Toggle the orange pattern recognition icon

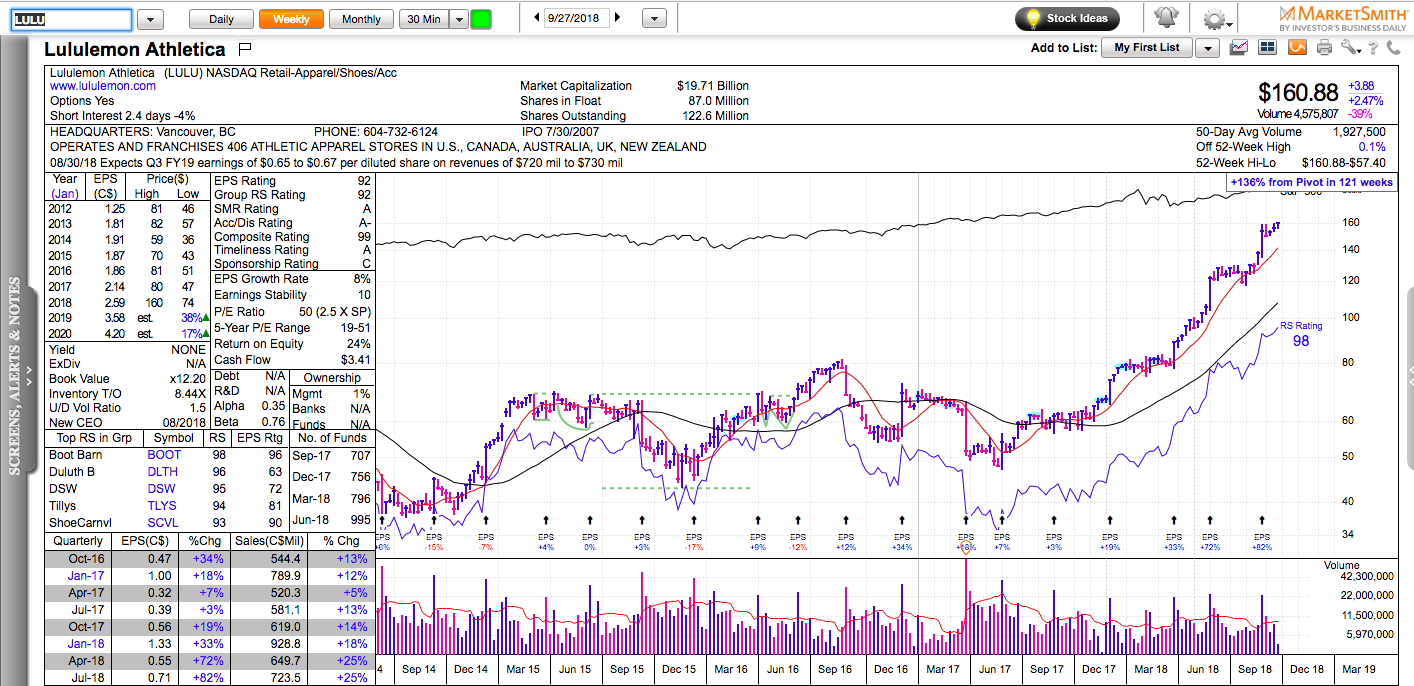tap(1297, 47)
